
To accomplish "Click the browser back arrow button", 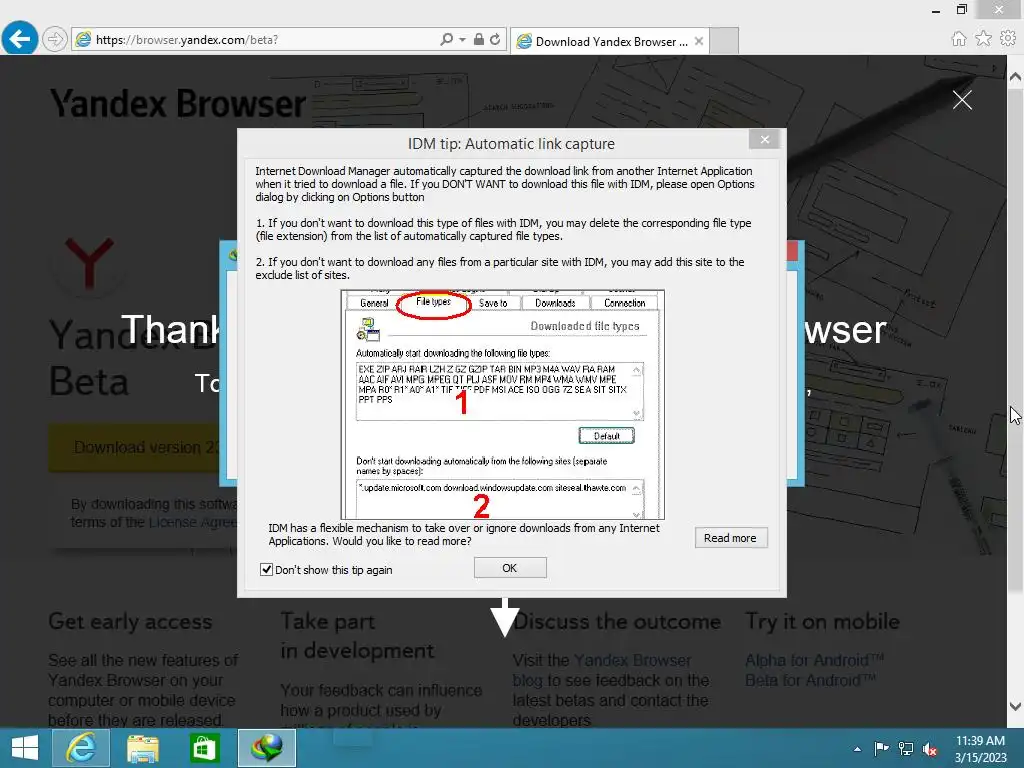I will (20, 39).
